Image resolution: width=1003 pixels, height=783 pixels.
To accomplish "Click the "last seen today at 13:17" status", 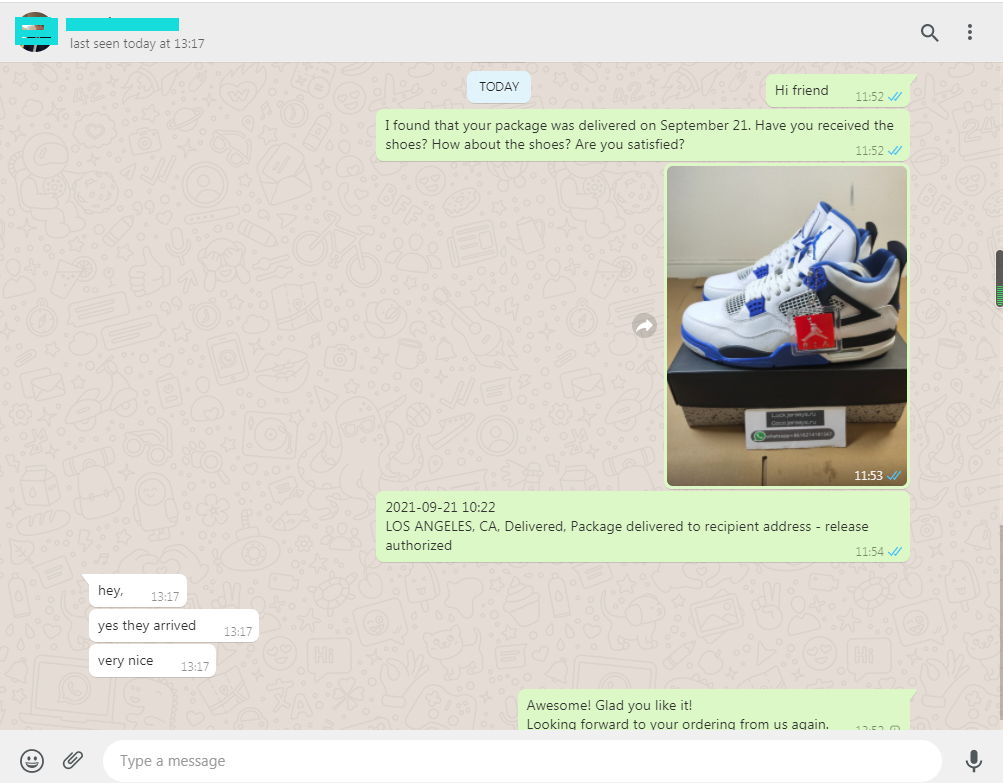I will click(137, 44).
